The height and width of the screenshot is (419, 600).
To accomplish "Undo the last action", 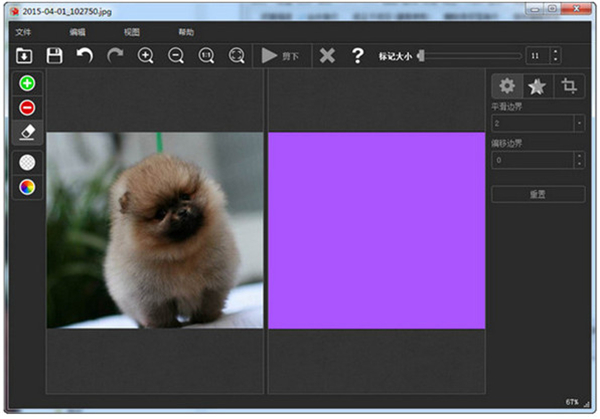I will 85,56.
